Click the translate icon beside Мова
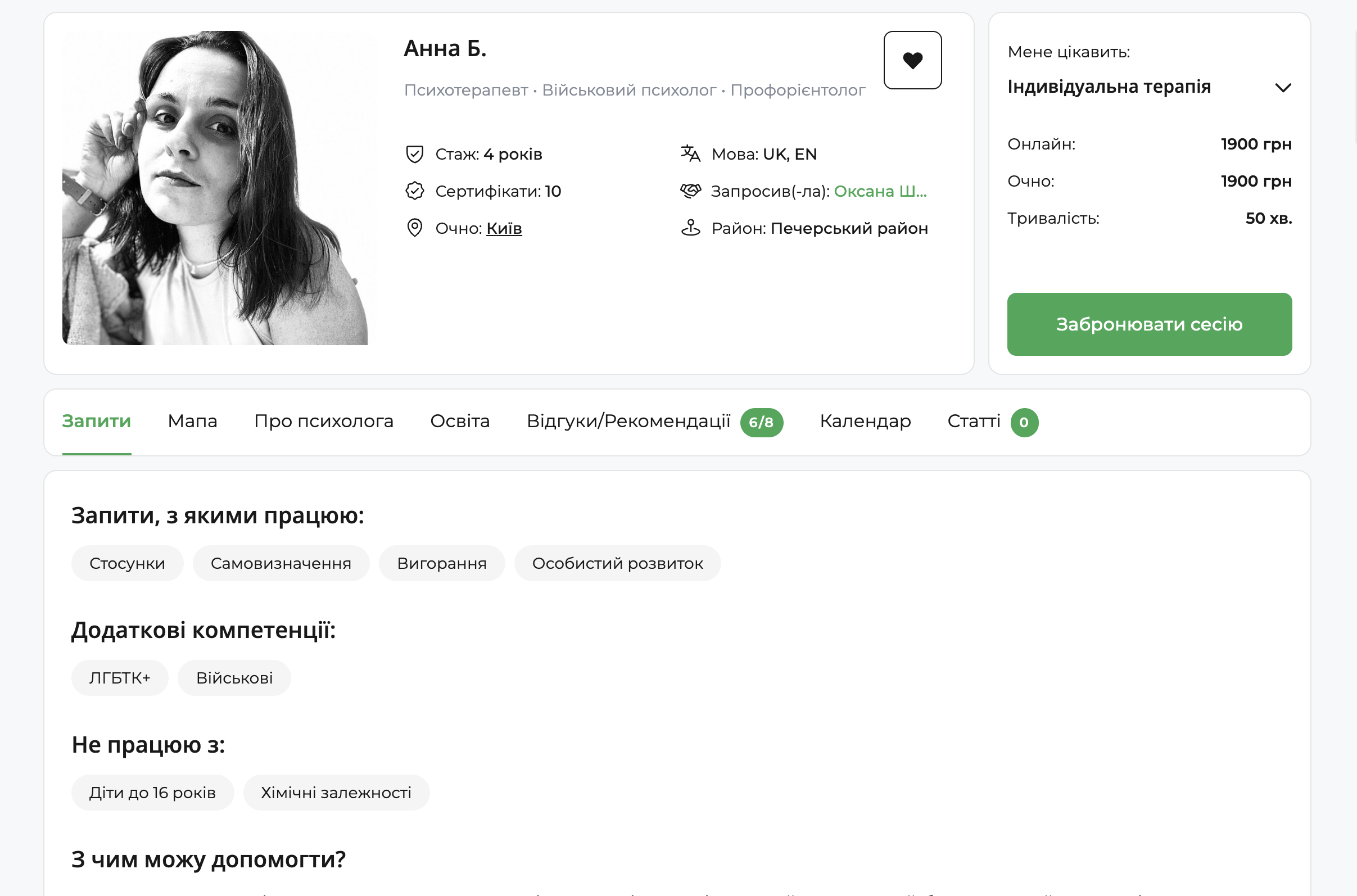This screenshot has height=896, width=1357. tap(690, 153)
